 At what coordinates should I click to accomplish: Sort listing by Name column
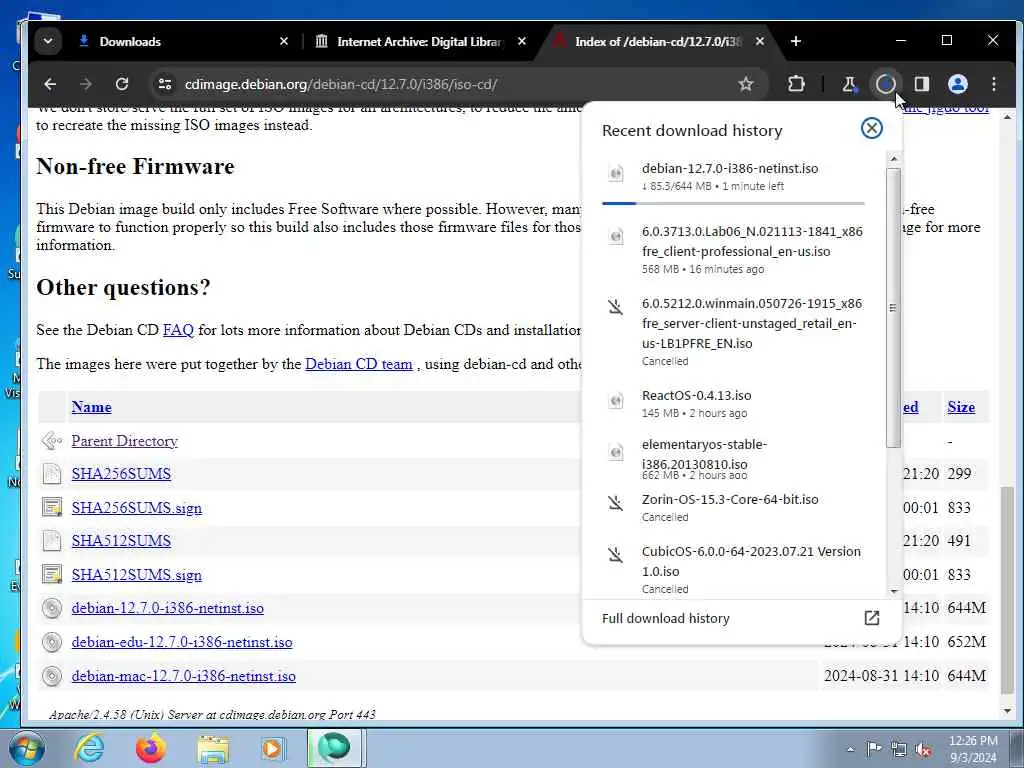click(x=91, y=407)
